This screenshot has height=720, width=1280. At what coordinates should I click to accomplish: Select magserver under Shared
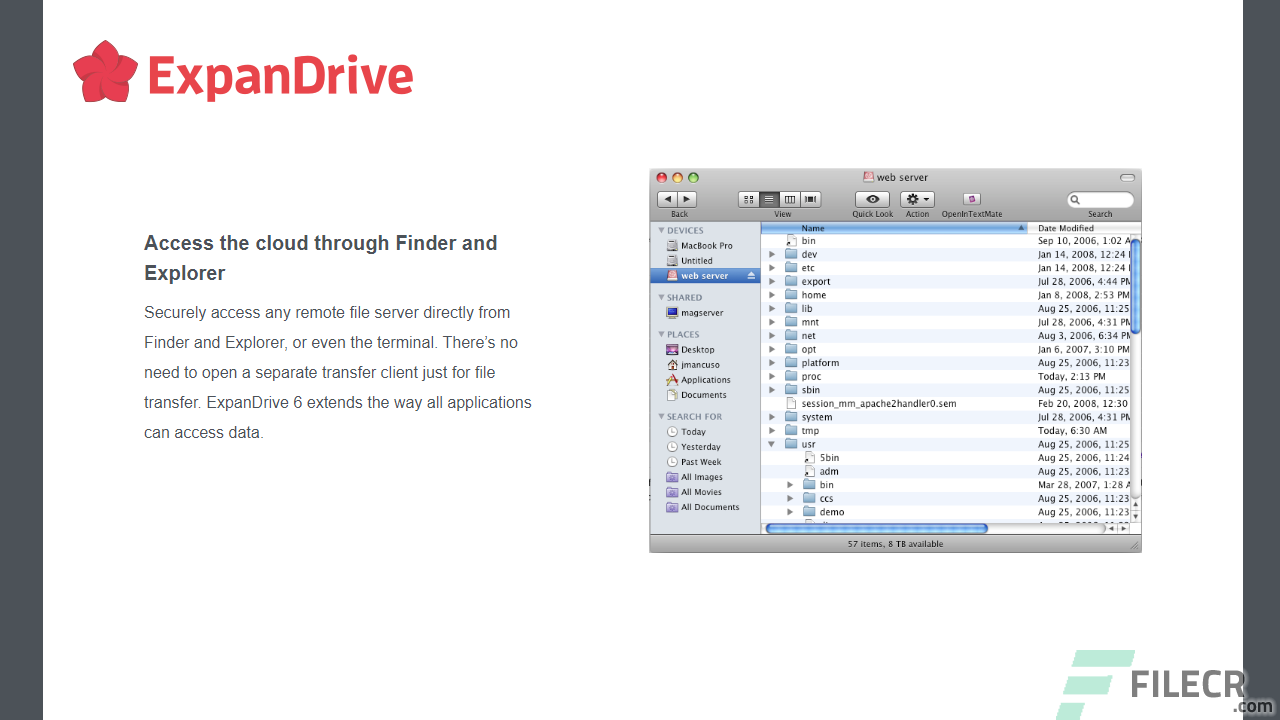point(695,313)
